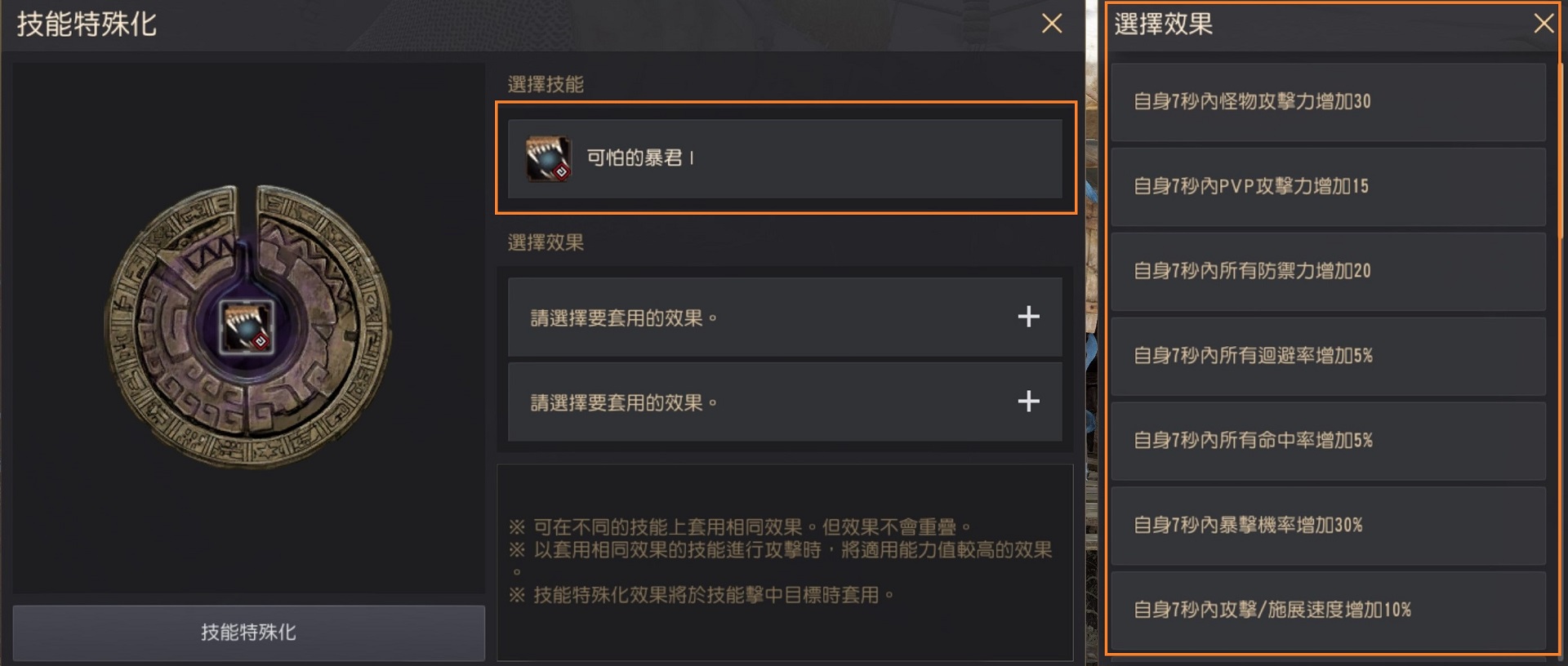Choose 自身7秒內怪物攻擊力增加30 effect
The height and width of the screenshot is (666, 1568).
(1328, 102)
